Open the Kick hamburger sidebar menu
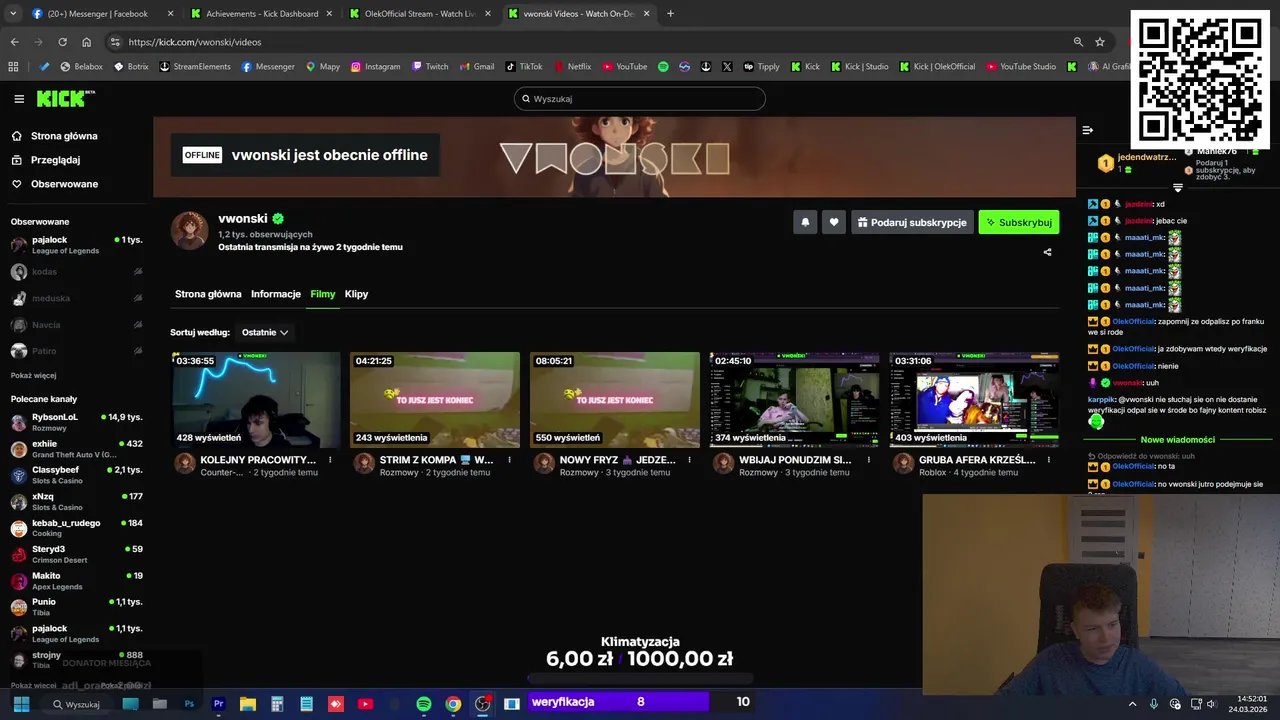The height and width of the screenshot is (720, 1280). point(19,99)
